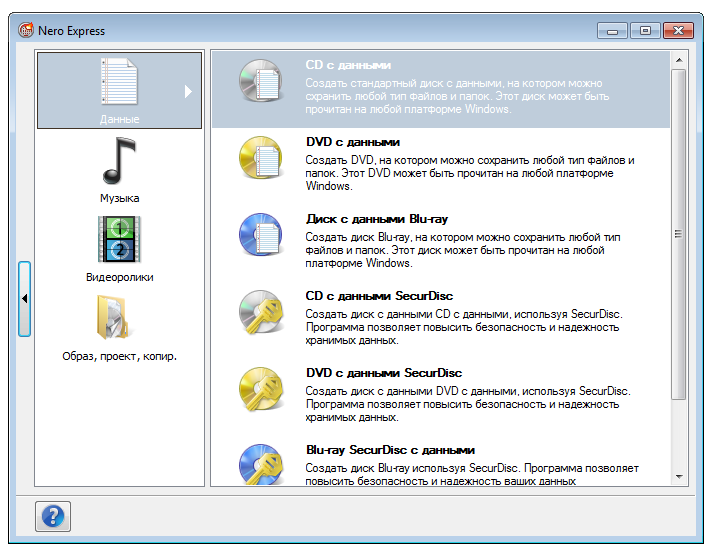
Task: Select the Видеоролики film strip icon
Action: (119, 239)
